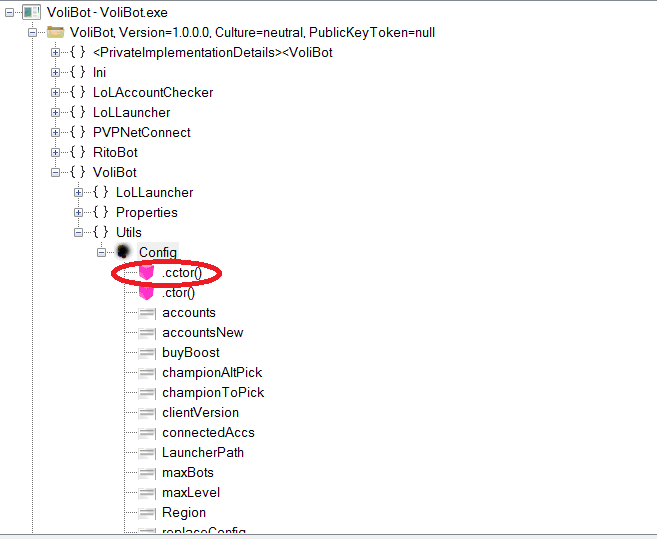Screen dimensions: 657x539
Task: Click the namespace icon beside RitoBot
Action: (x=78, y=152)
